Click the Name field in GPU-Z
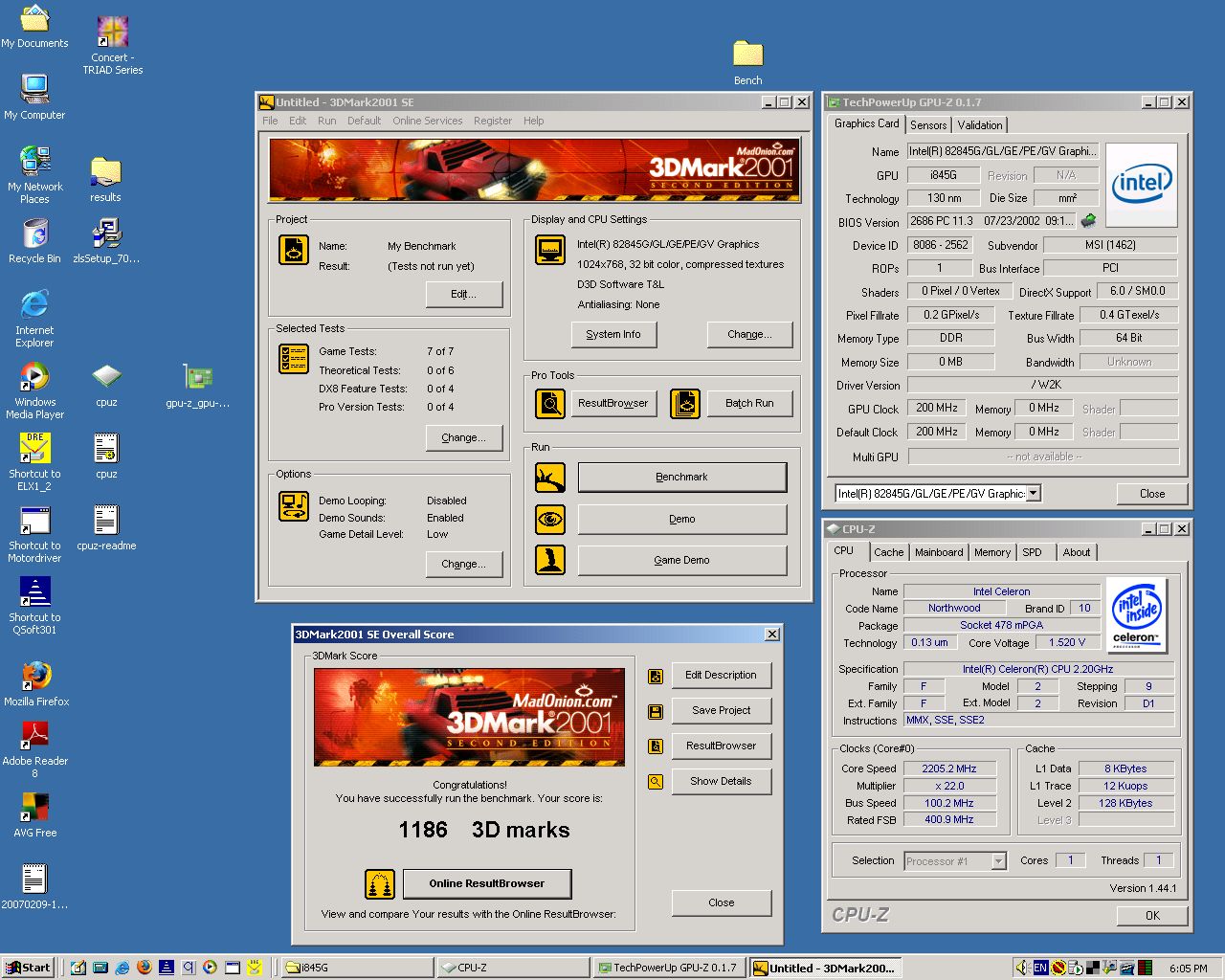The height and width of the screenshot is (980, 1225). [x=1003, y=151]
